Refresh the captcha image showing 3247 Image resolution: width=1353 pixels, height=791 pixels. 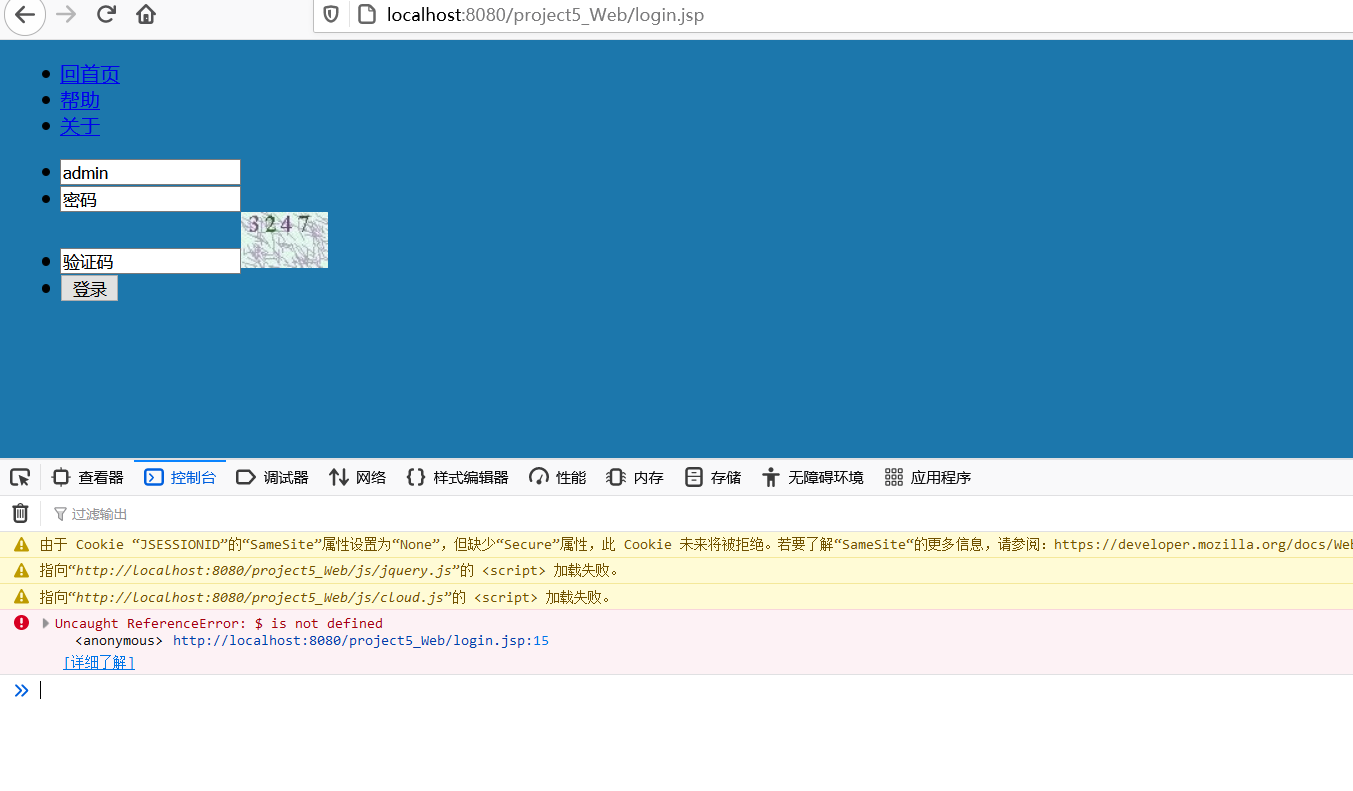pyautogui.click(x=285, y=240)
